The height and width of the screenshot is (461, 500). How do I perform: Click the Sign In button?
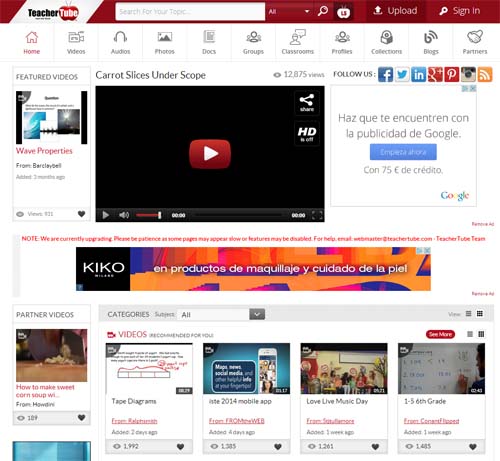[460, 11]
